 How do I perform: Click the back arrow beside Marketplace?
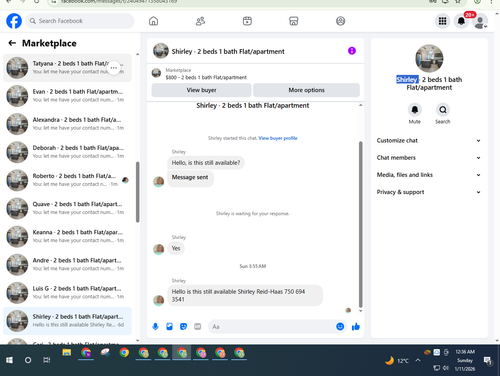(x=12, y=43)
